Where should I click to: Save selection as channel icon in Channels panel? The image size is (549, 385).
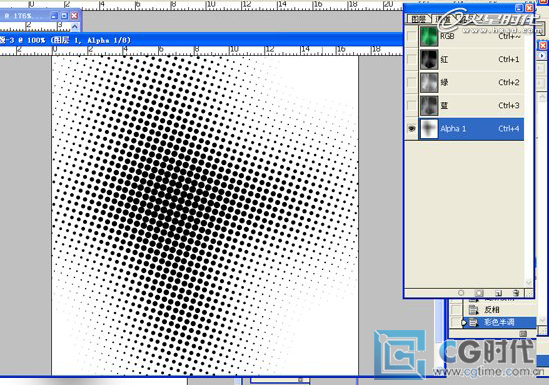point(479,293)
